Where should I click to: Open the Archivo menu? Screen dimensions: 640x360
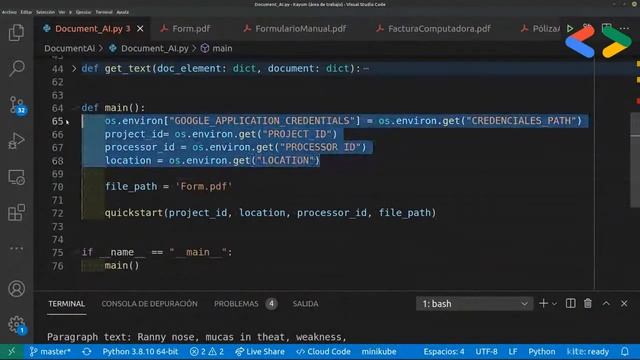pos(9,12)
